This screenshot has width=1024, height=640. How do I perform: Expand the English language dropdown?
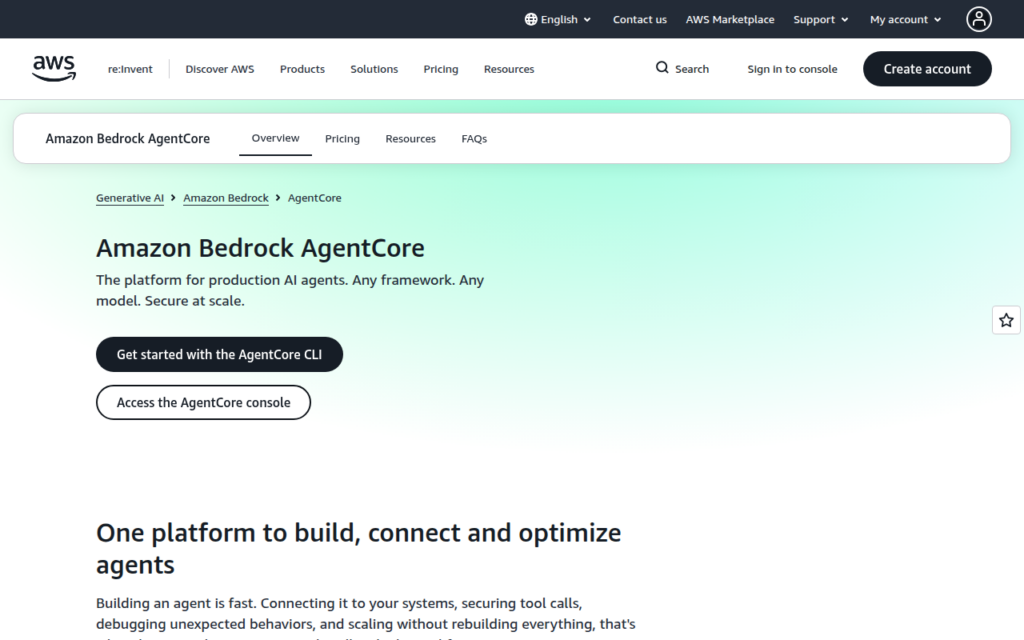point(558,20)
